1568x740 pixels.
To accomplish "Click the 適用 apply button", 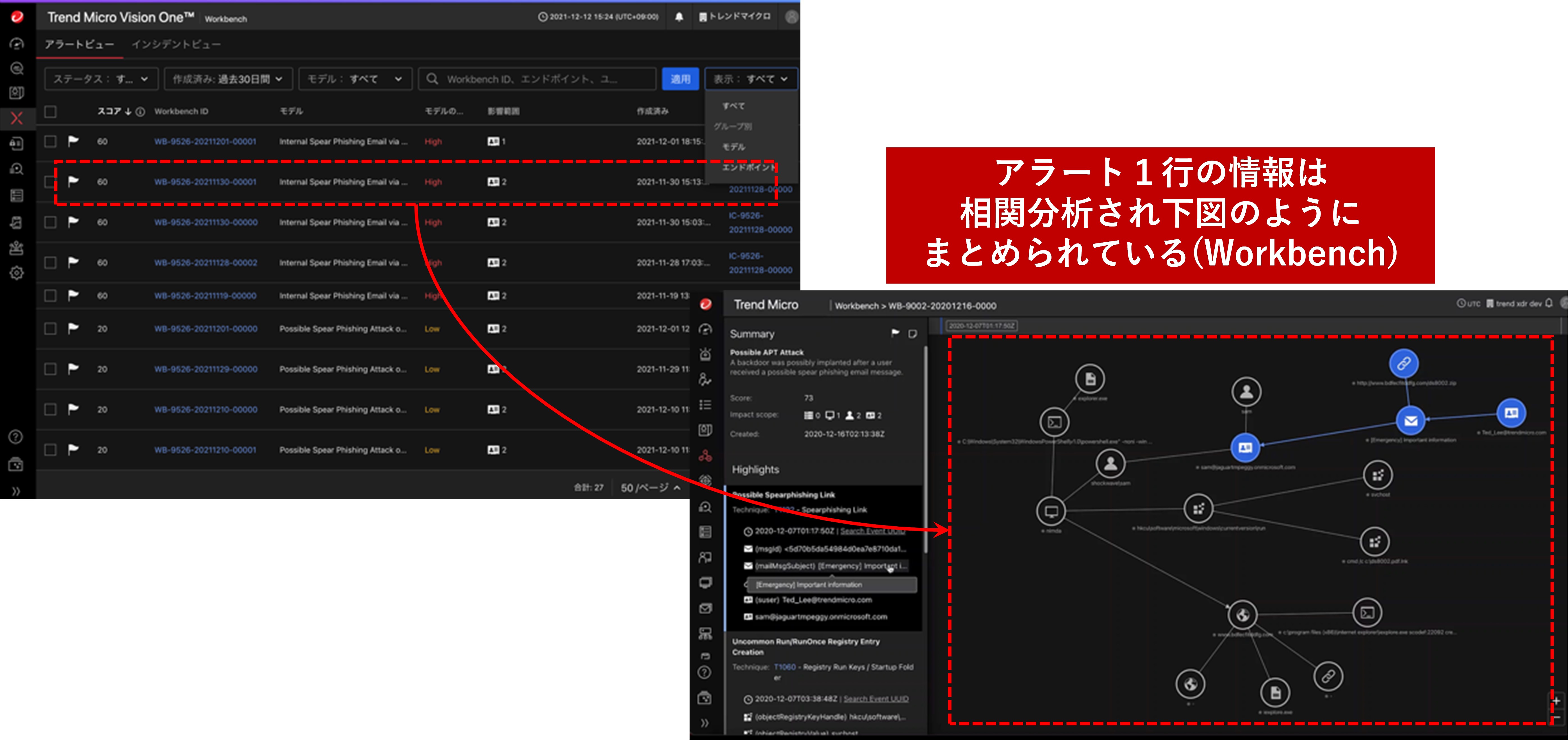I will (680, 79).
